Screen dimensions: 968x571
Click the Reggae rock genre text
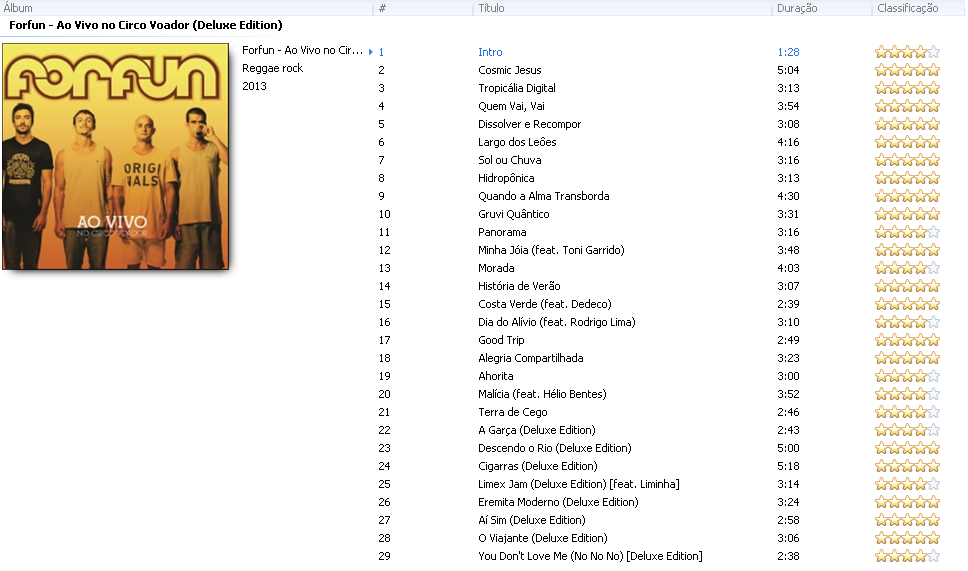272,69
